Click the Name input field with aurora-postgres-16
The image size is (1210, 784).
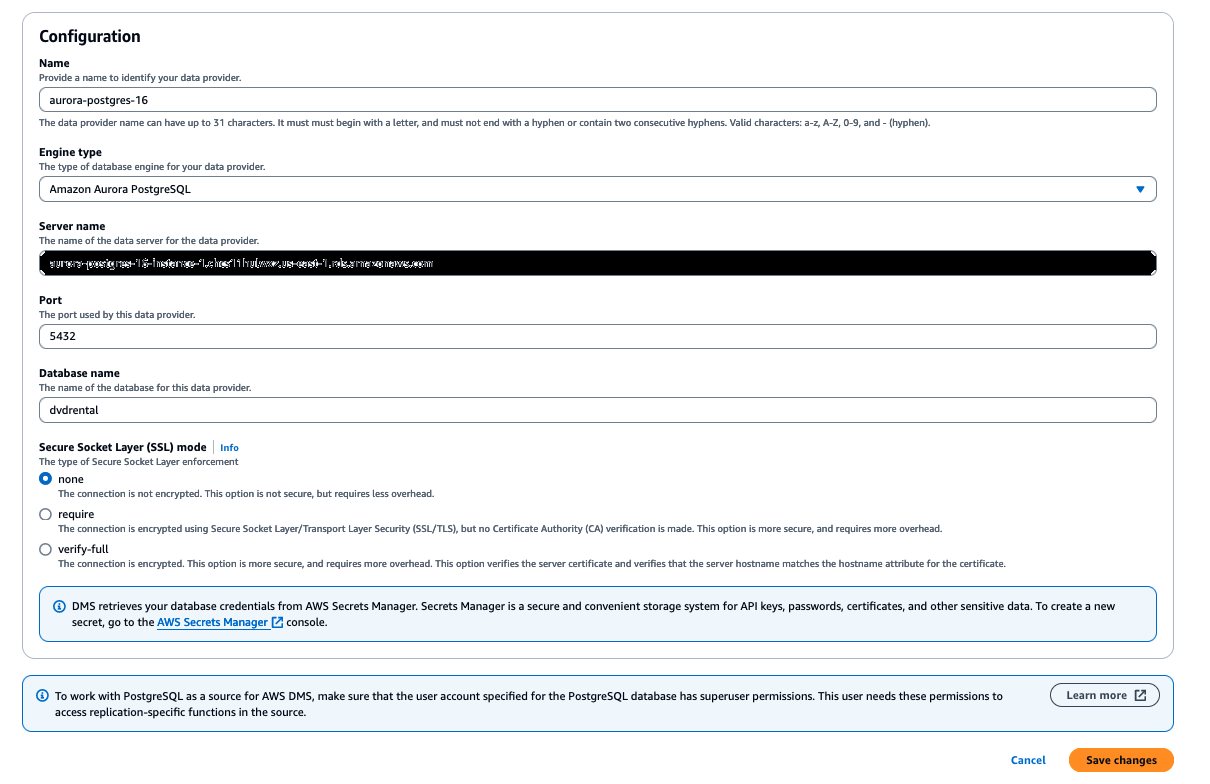coord(597,100)
